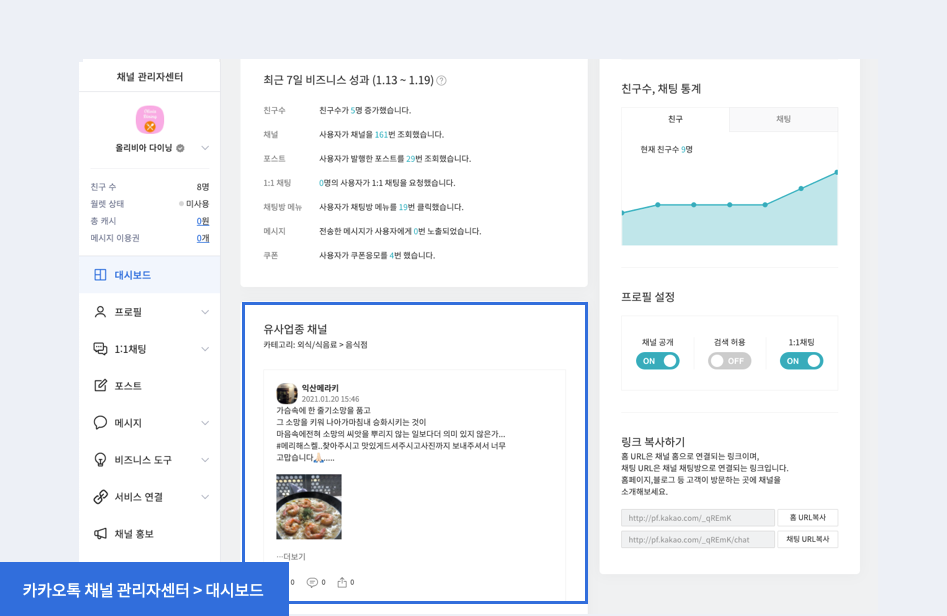
Task: Open the 메시지 이용권 0개 link
Action: pyautogui.click(x=203, y=238)
